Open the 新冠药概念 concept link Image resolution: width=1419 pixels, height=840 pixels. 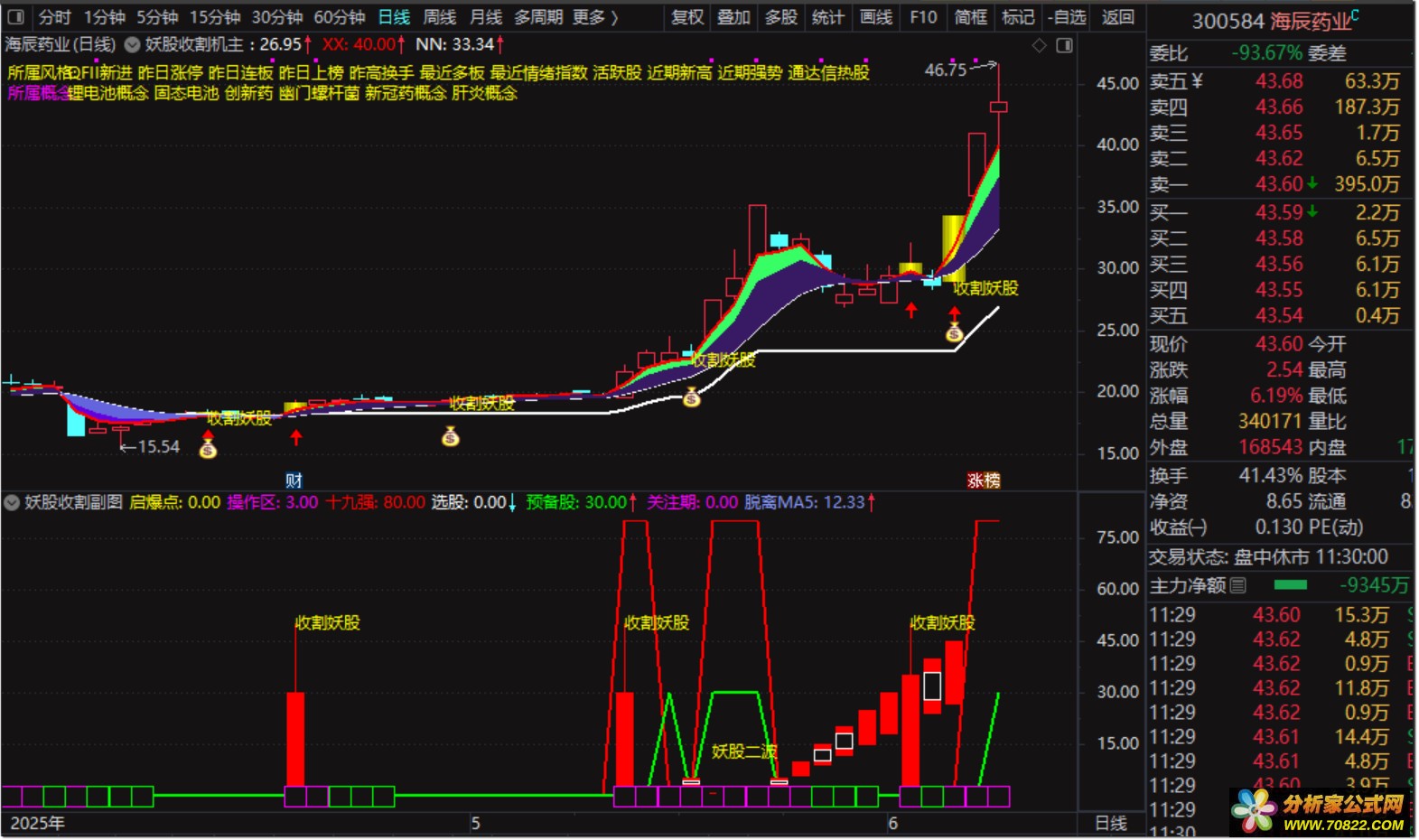pos(406,93)
